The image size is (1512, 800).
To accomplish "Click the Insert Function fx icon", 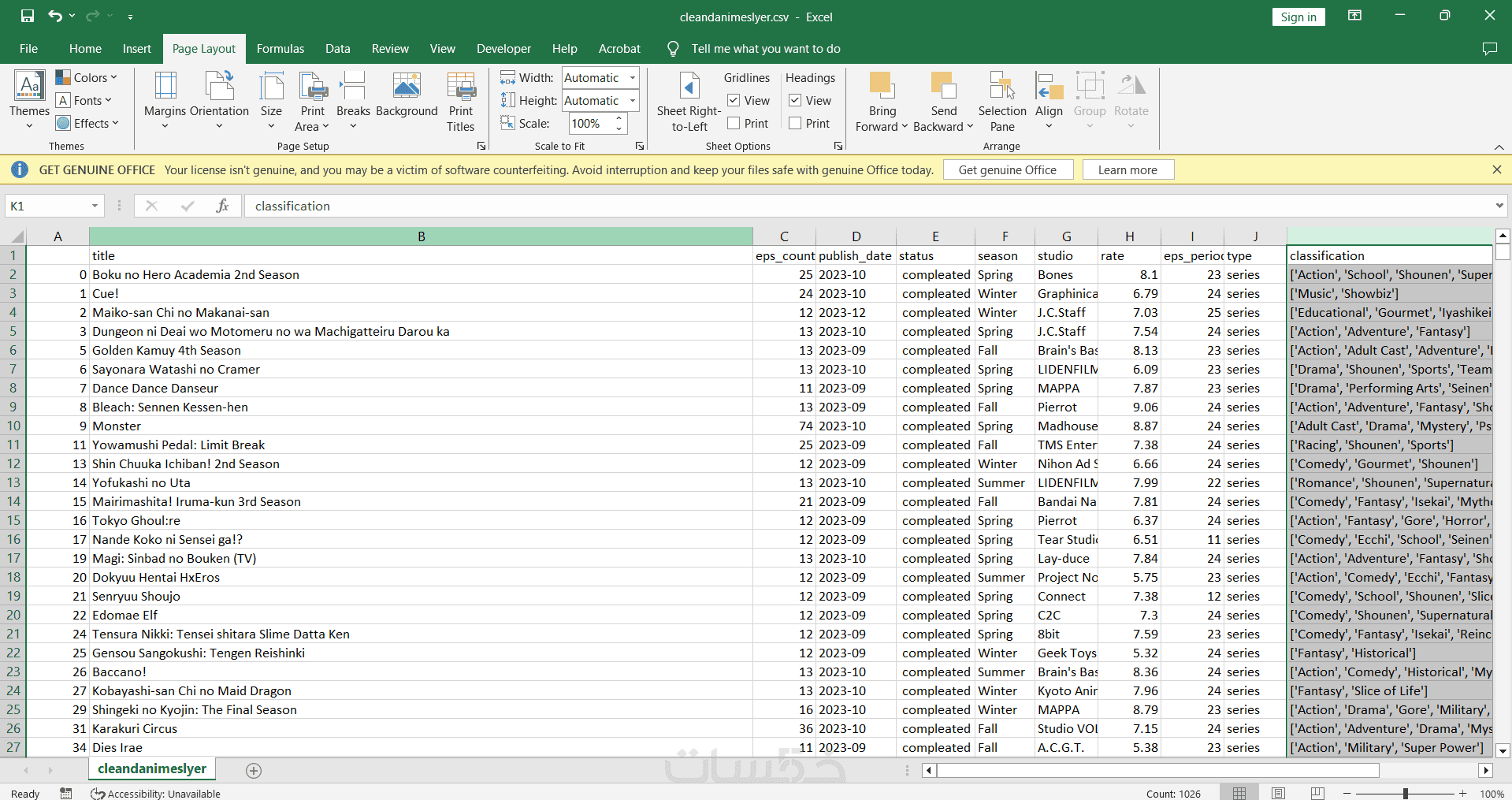I will point(222,206).
